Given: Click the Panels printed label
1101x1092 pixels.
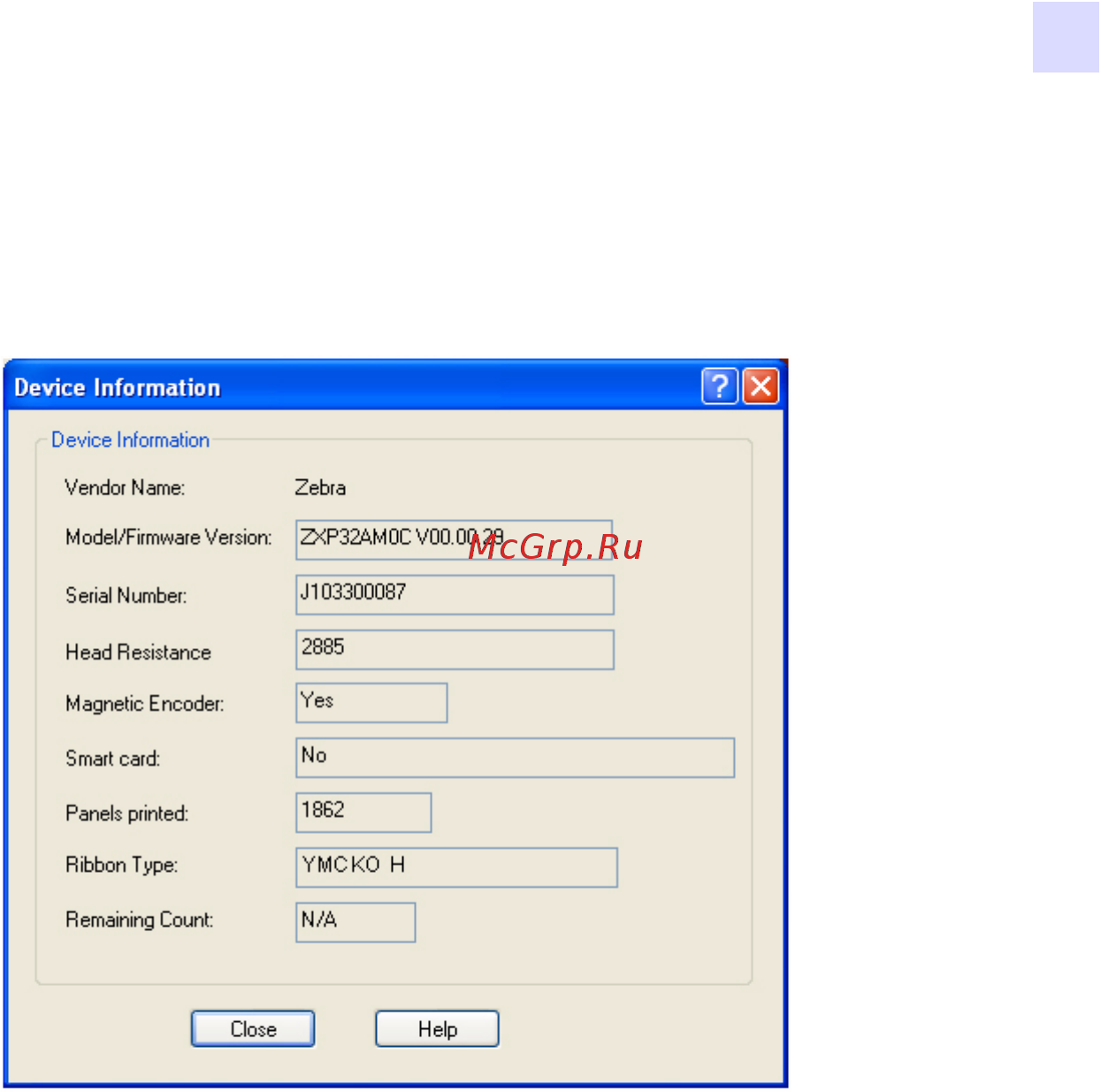Looking at the screenshot, I should (127, 813).
